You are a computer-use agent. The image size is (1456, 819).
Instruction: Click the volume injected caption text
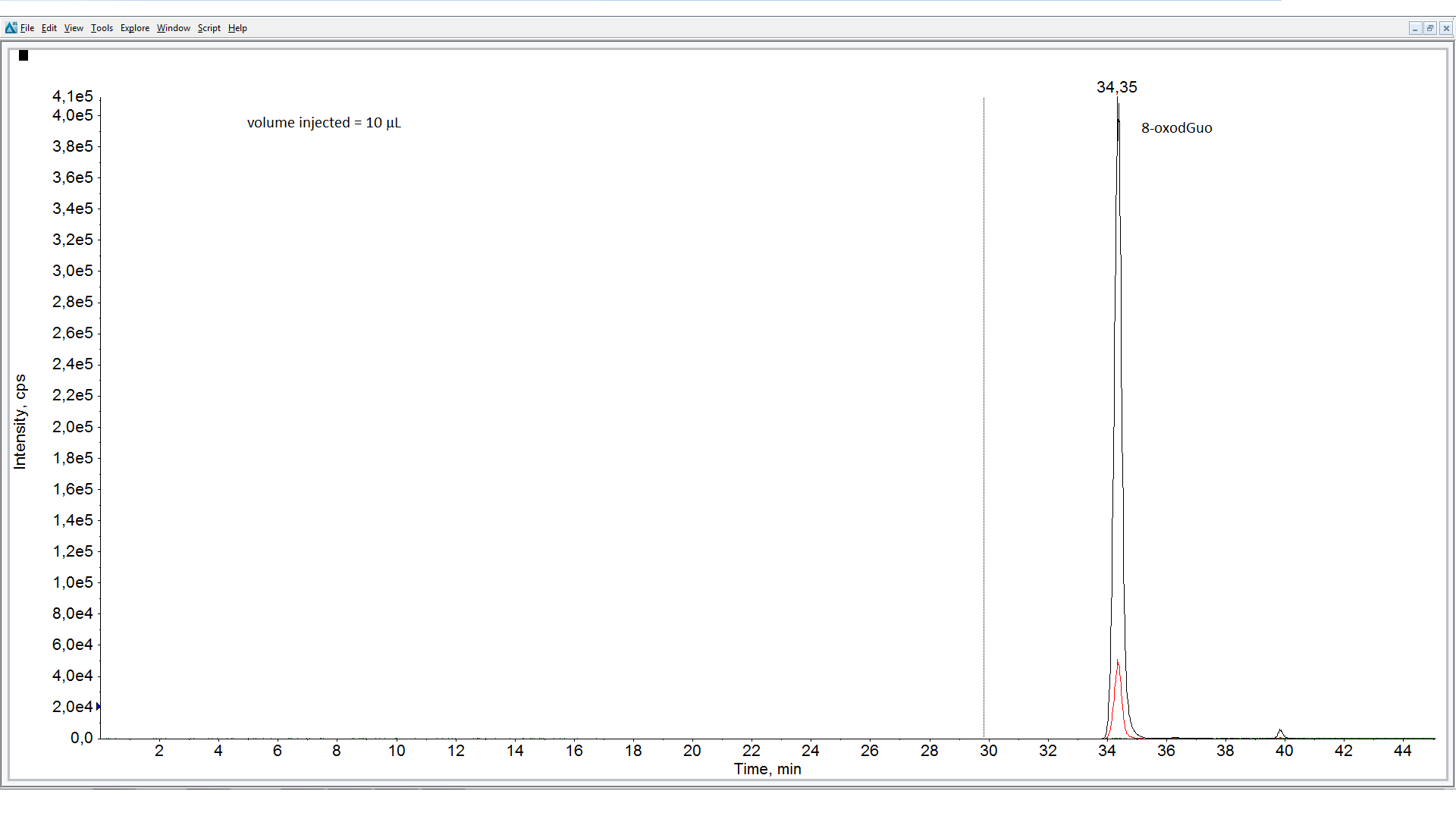tap(324, 123)
